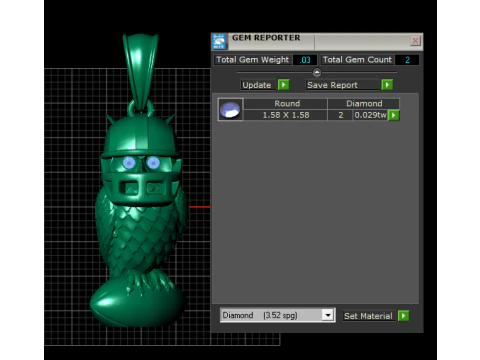
Task: Select the round gem thumbnail in the list
Action: point(230,109)
